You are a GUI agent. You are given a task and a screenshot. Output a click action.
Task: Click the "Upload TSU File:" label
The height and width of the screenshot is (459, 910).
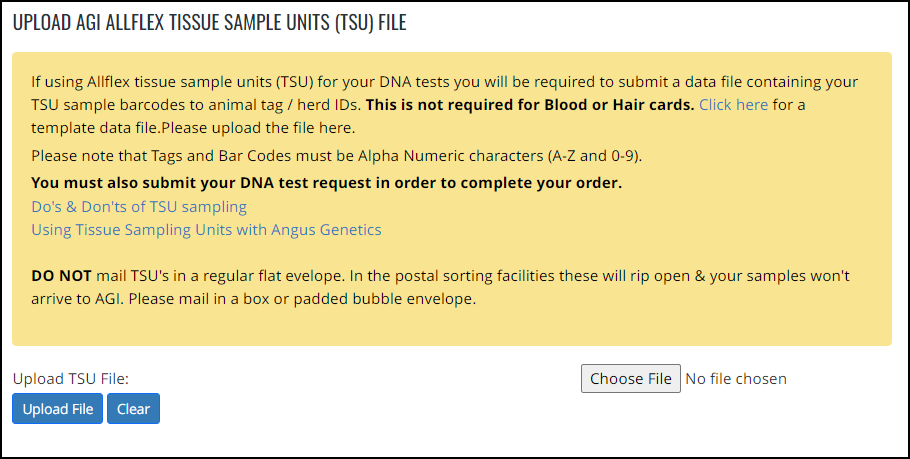pyautogui.click(x=70, y=379)
